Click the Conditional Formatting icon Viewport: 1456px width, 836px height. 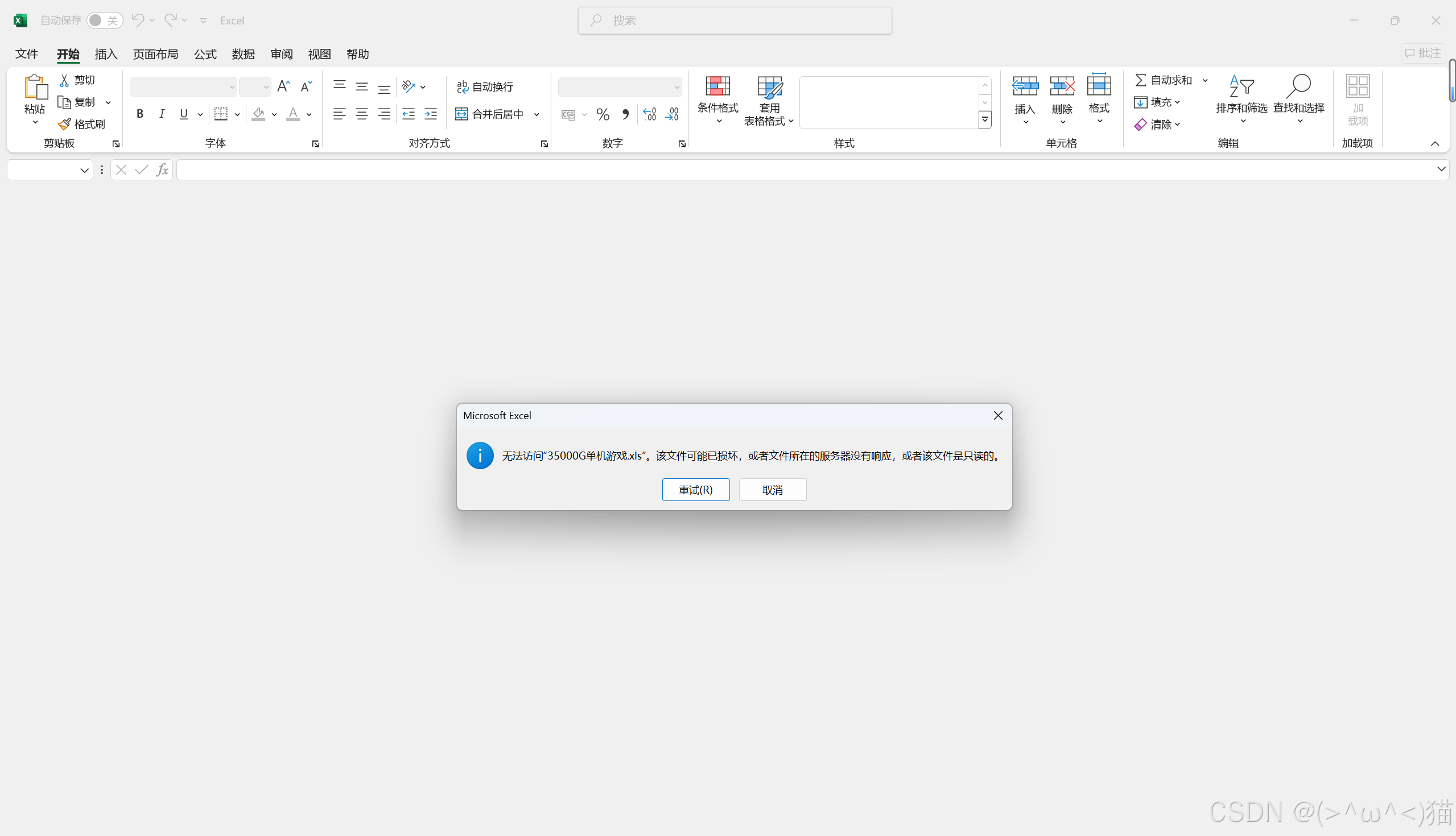point(717,86)
